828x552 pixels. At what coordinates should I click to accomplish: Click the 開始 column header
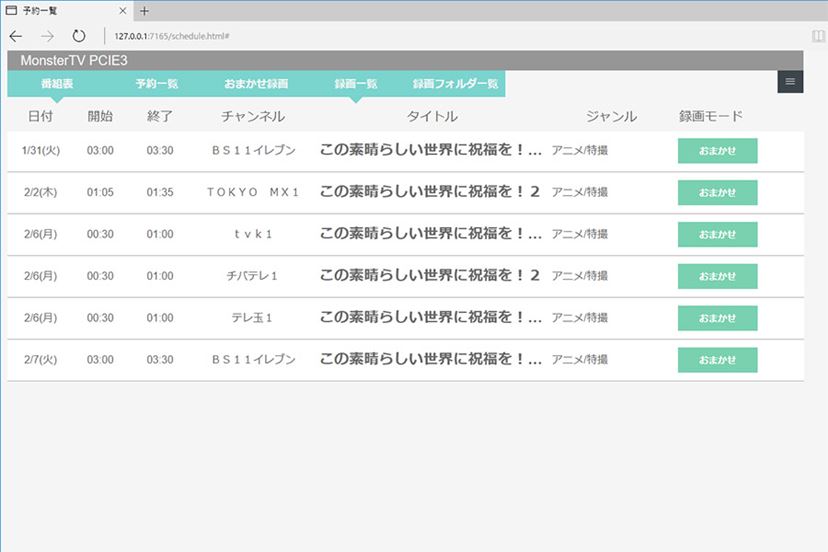pos(100,116)
